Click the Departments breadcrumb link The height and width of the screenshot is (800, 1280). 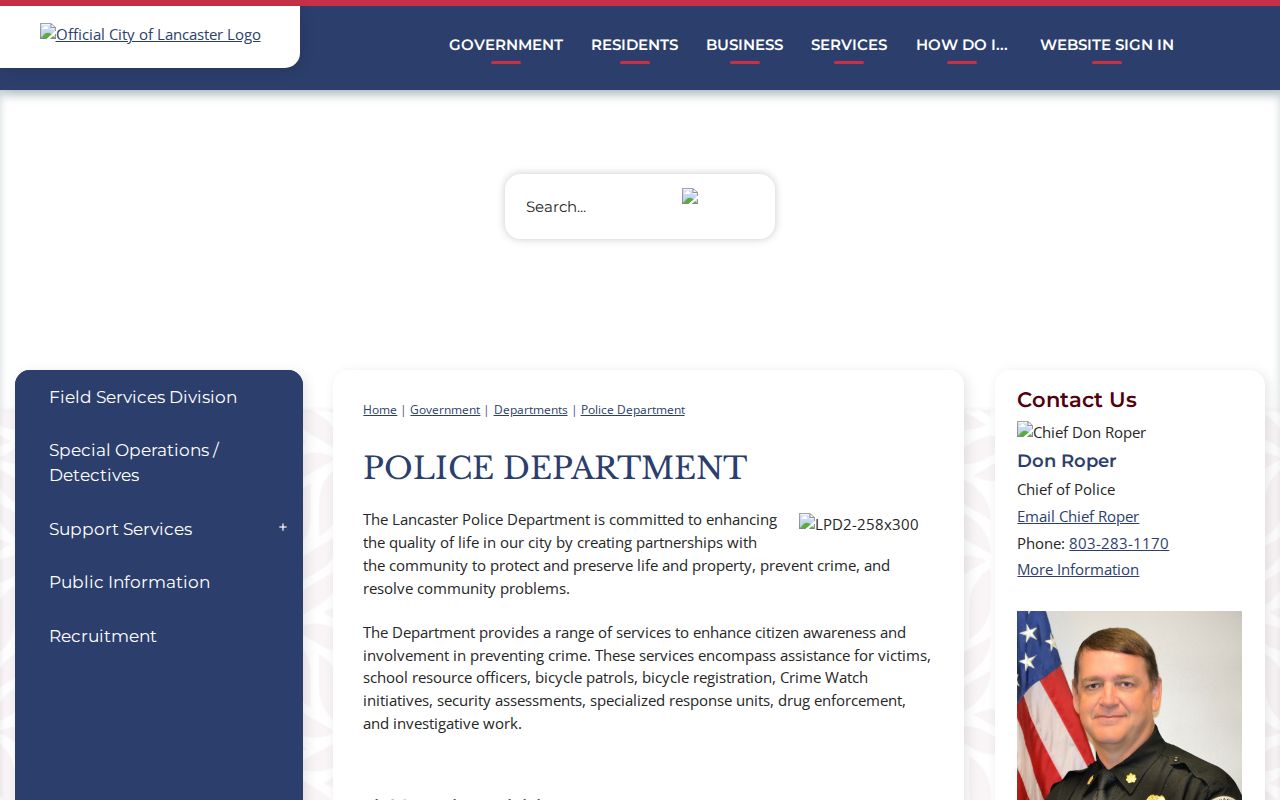tap(530, 410)
